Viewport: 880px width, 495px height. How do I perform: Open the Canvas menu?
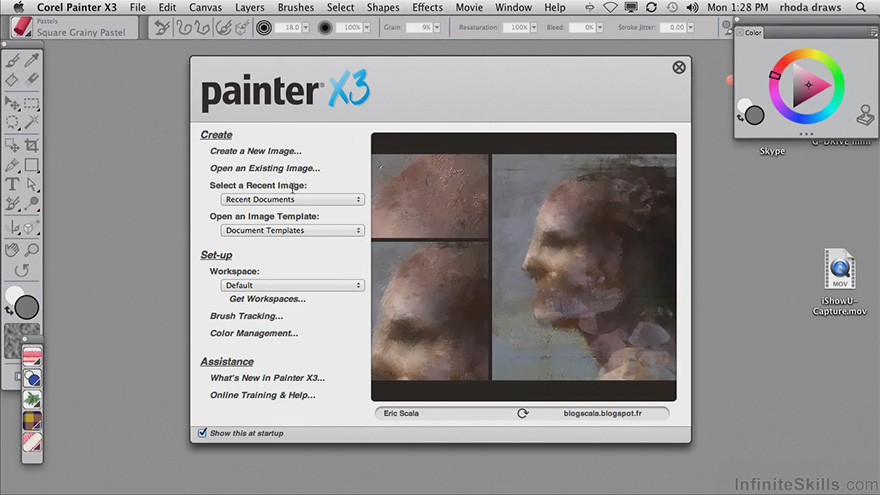(205, 7)
